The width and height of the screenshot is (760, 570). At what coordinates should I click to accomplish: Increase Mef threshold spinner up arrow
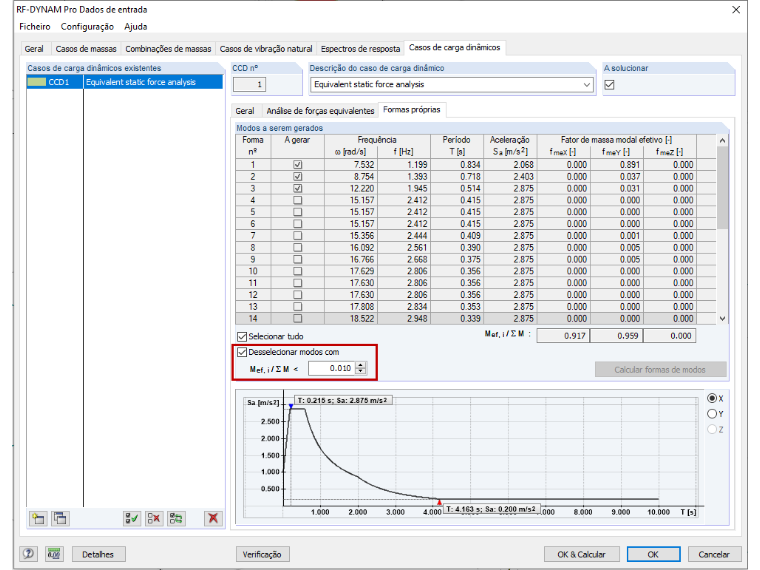point(361,365)
